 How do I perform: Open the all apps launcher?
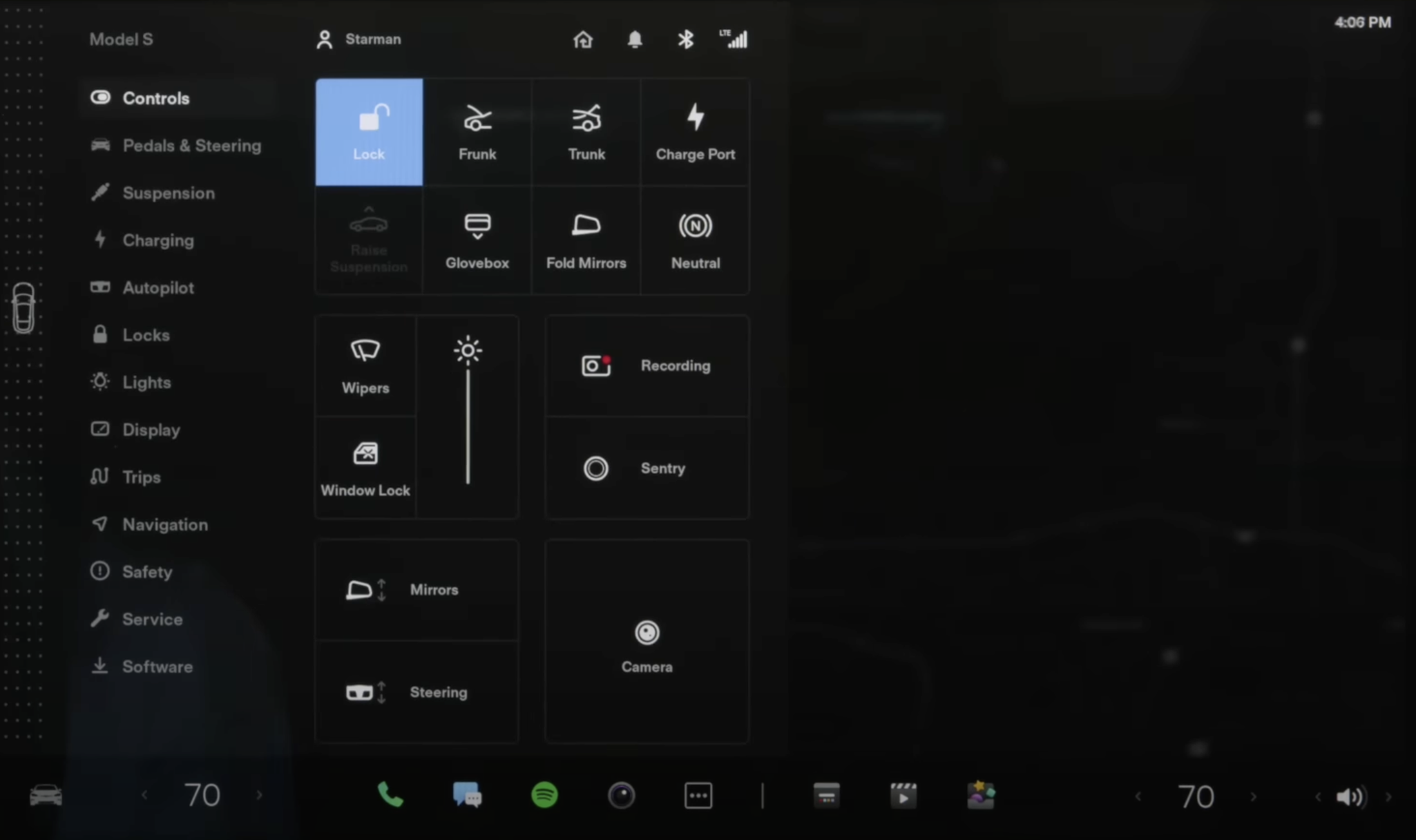698,796
